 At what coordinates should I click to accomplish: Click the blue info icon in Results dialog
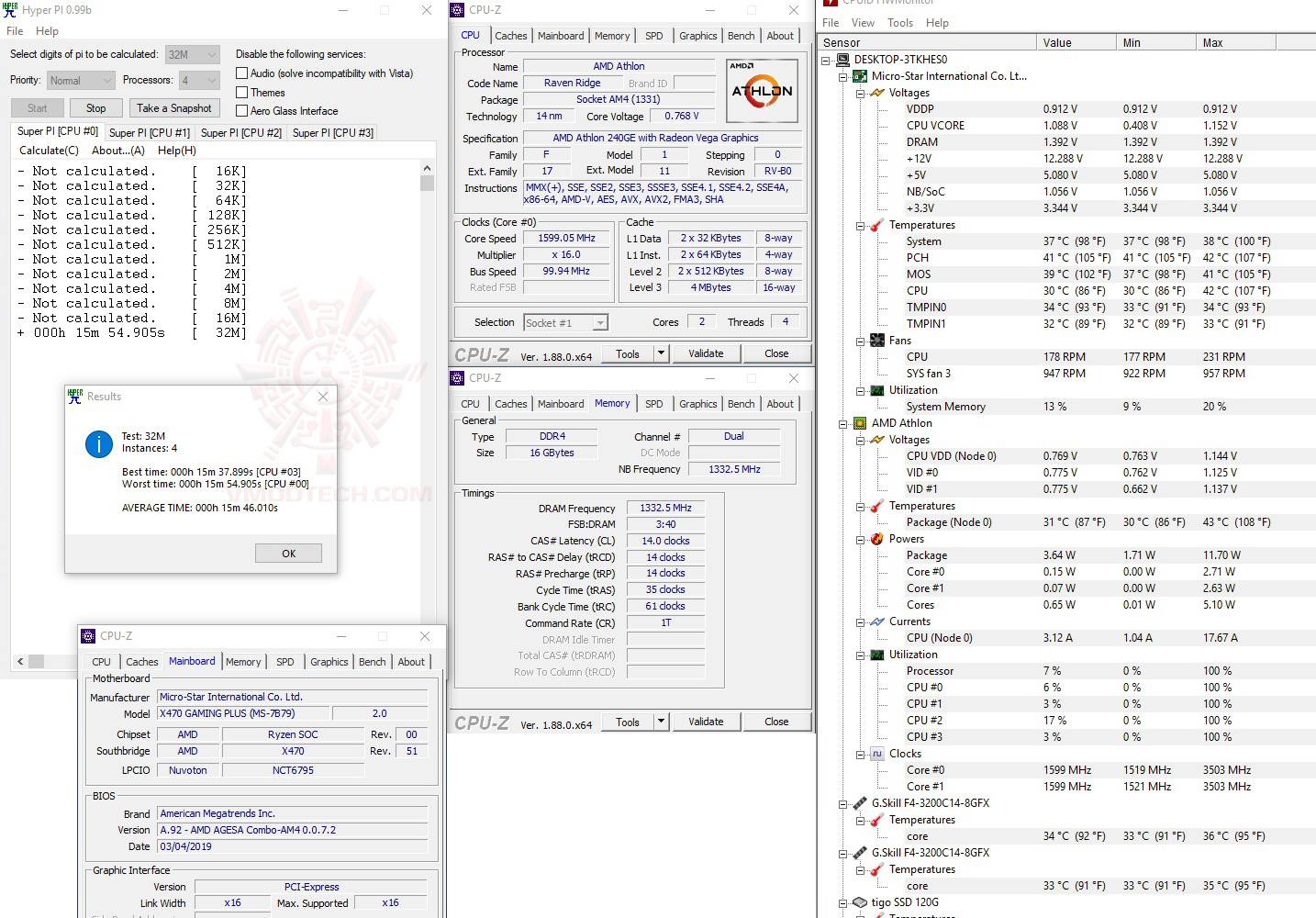tap(99, 444)
